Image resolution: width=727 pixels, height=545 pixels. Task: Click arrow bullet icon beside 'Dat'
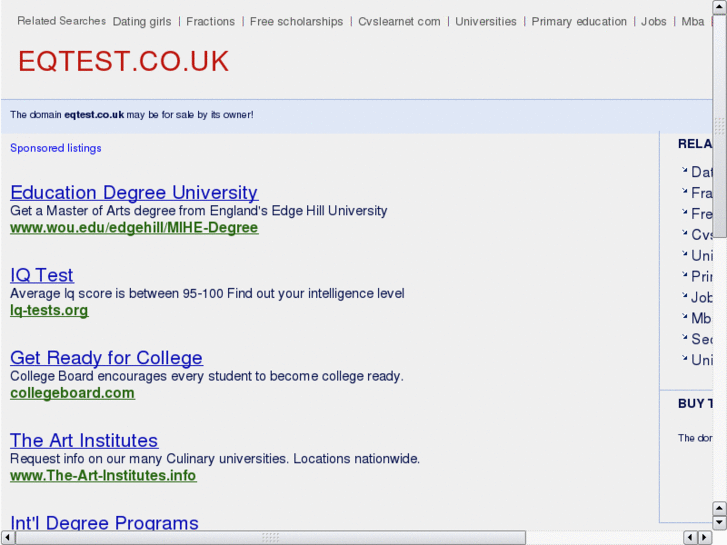[684, 170]
